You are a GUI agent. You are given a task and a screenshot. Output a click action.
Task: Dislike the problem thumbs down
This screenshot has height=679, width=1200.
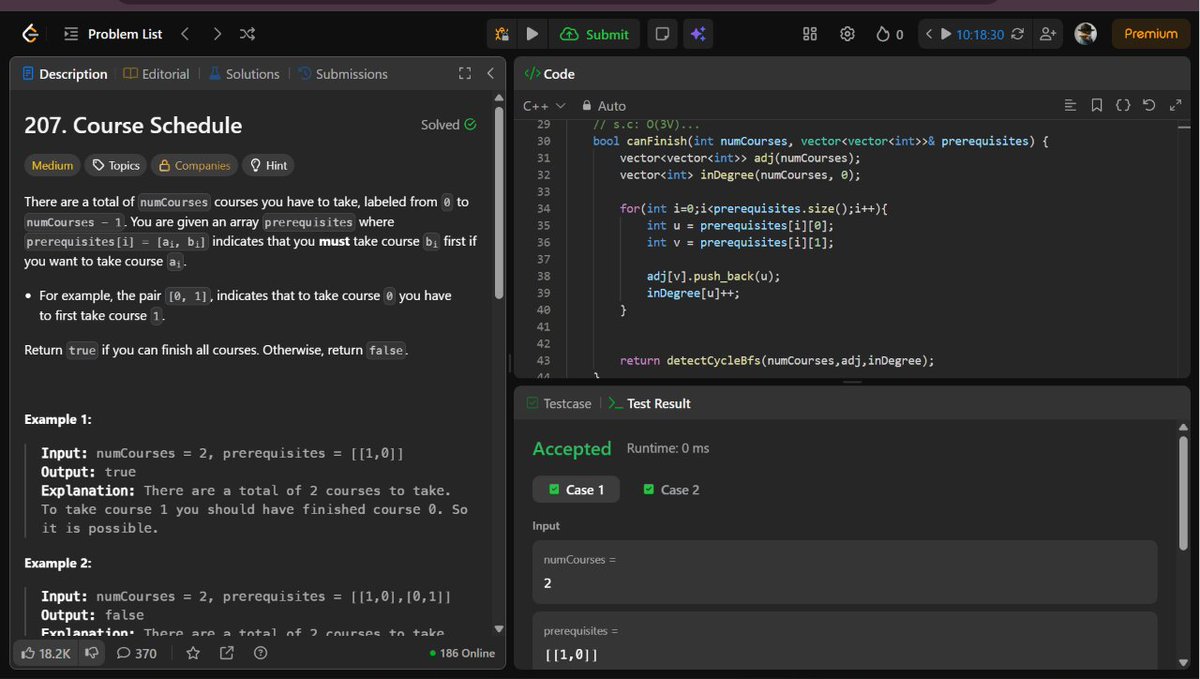pyautogui.click(x=92, y=653)
